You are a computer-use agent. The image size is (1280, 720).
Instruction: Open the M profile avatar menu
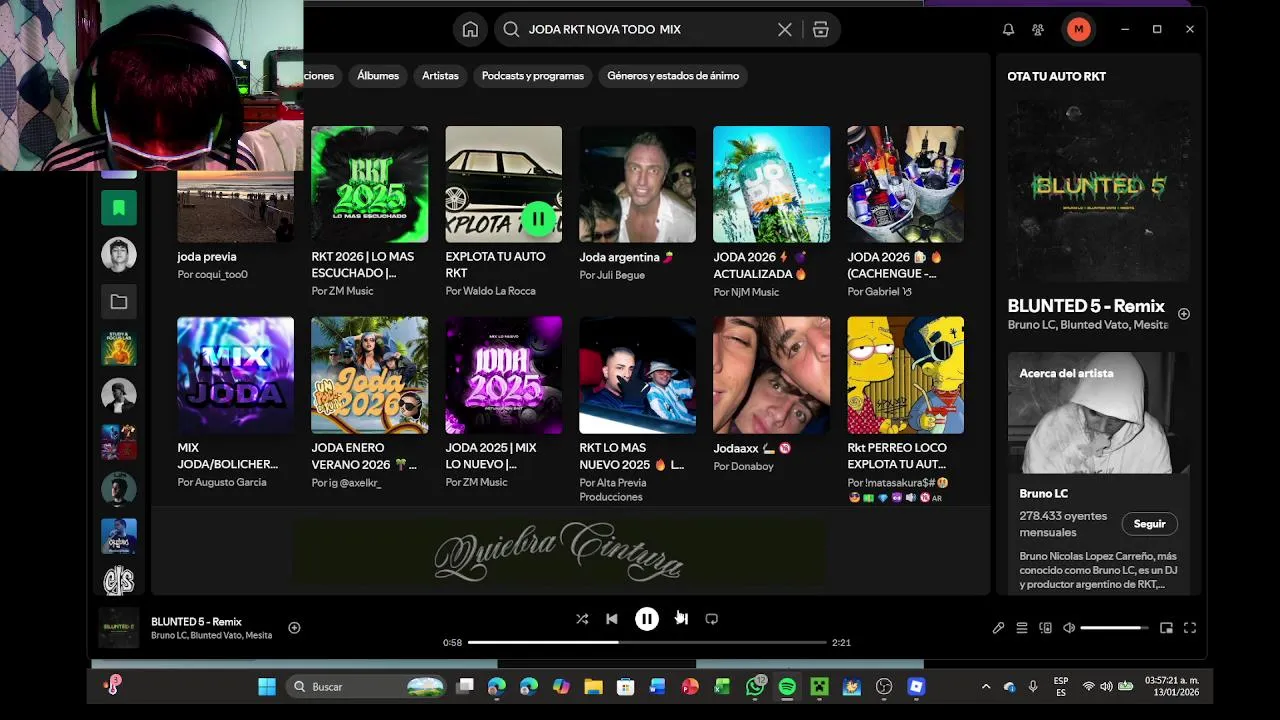(1078, 30)
